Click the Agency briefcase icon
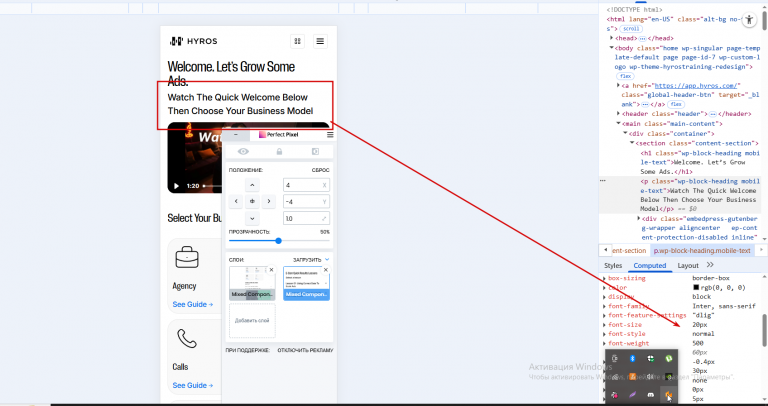 pyautogui.click(x=187, y=258)
